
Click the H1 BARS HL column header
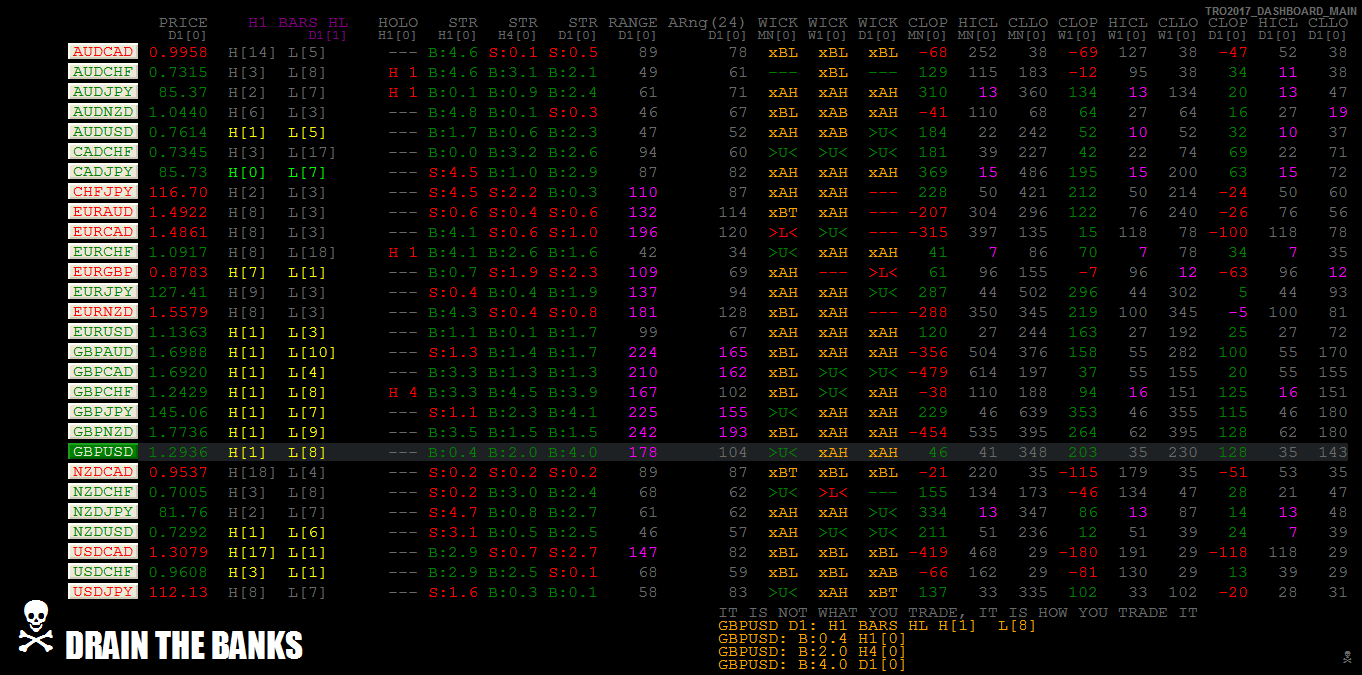coord(298,23)
